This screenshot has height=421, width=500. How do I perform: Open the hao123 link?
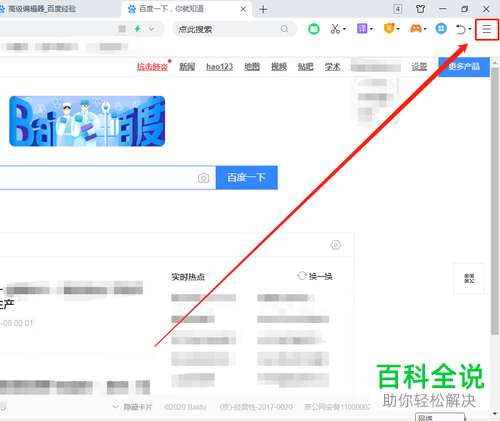[219, 67]
